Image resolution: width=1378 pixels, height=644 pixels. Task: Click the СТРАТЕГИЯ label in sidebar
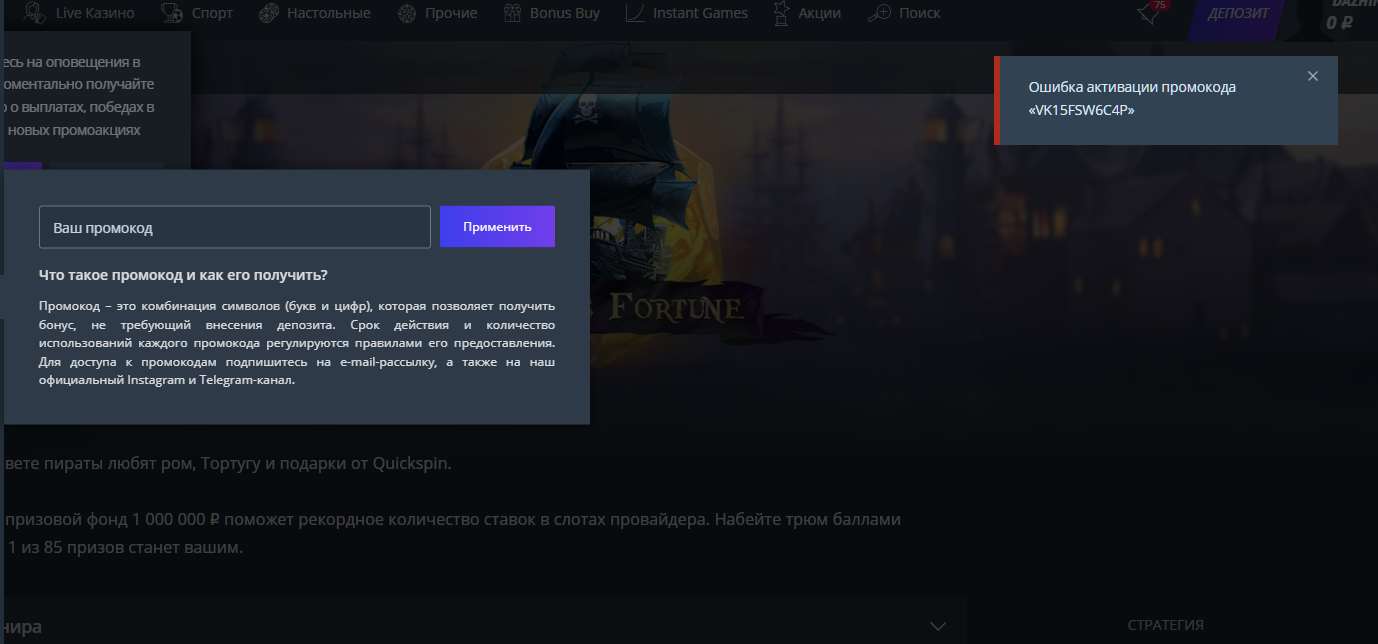click(x=1165, y=625)
